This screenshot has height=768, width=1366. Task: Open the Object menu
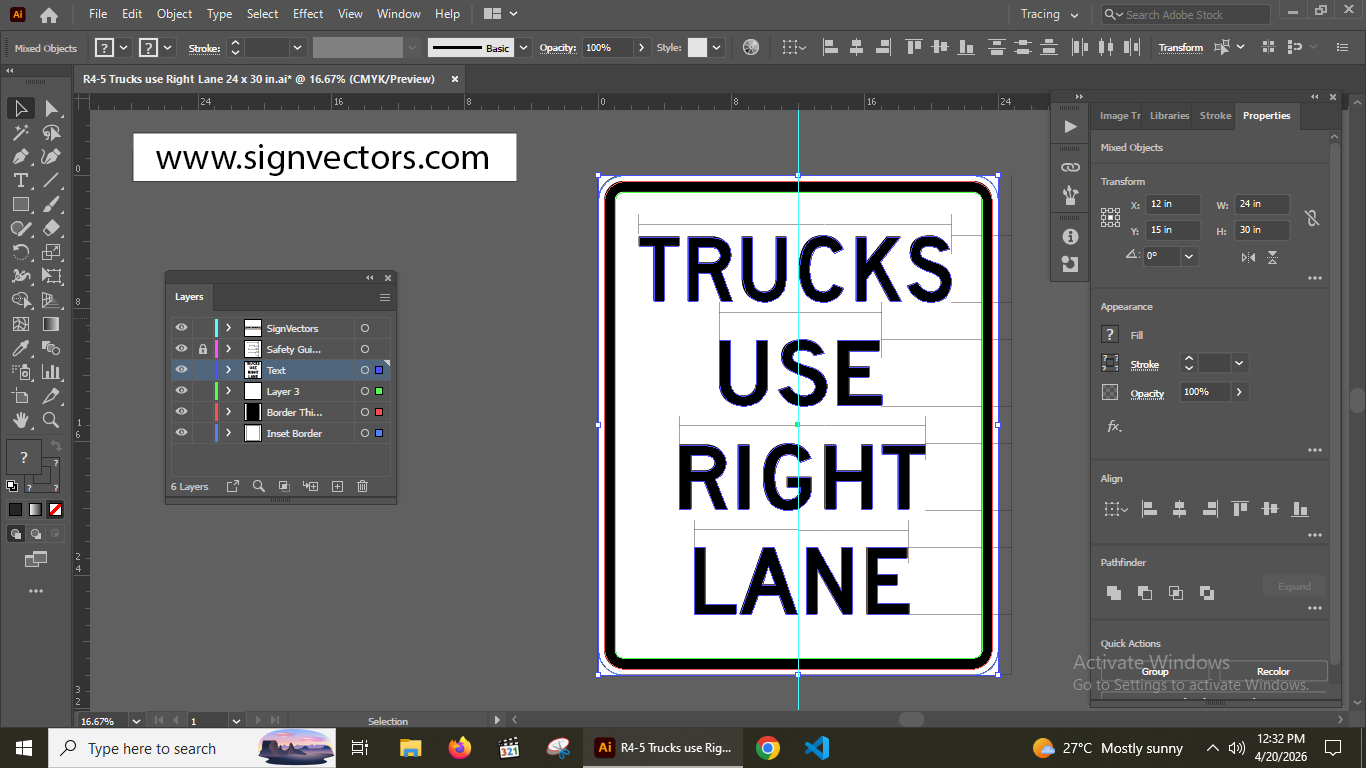pyautogui.click(x=174, y=14)
